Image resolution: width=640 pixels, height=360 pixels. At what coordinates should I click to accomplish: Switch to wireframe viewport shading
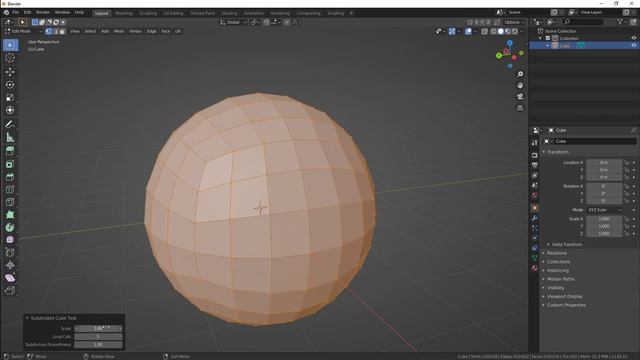tap(493, 31)
